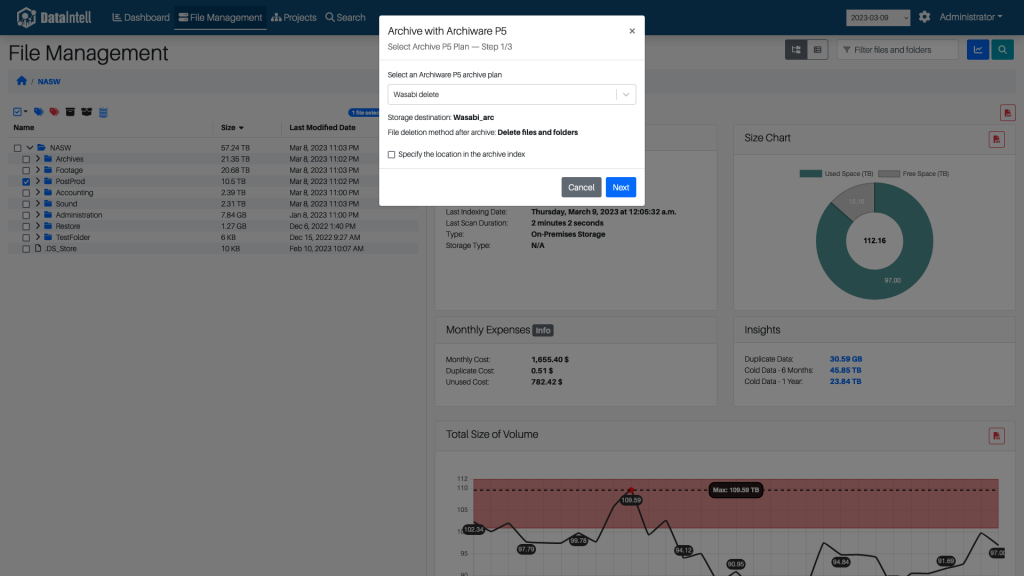
Task: Toggle Free Space (TB) legend swatch
Action: click(x=889, y=174)
